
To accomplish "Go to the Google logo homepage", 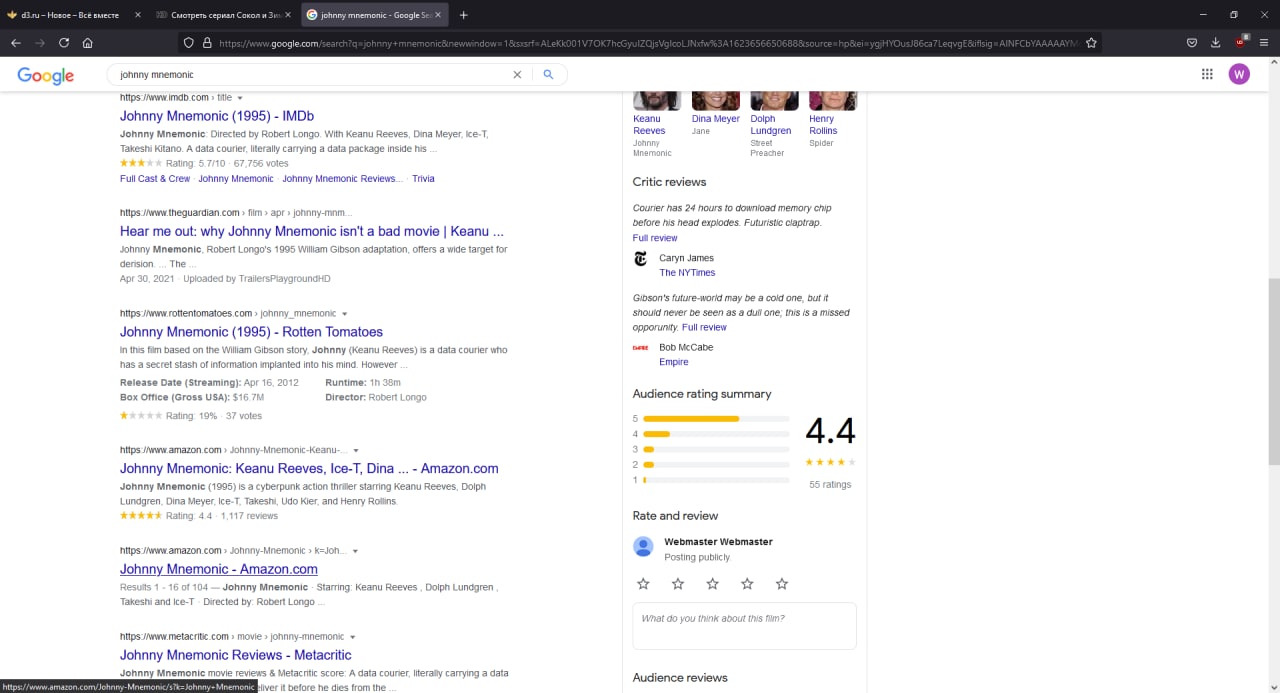I will (x=46, y=75).
